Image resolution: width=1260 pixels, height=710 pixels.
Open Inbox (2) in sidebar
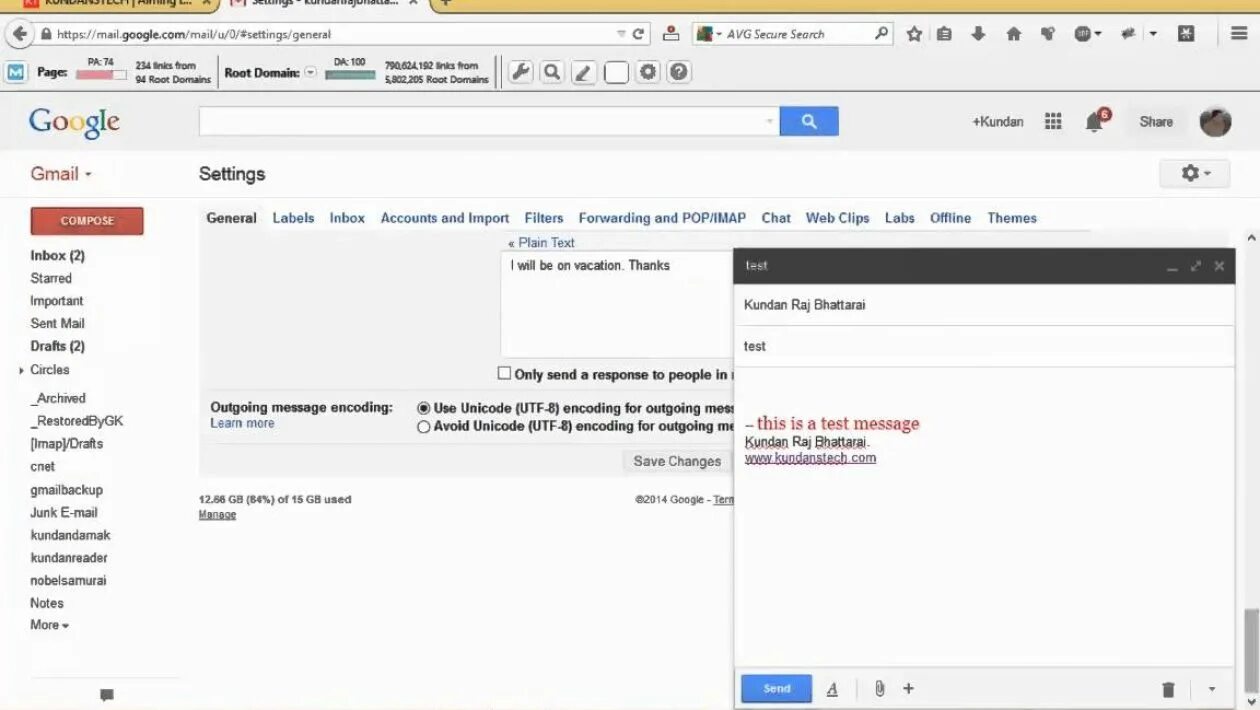pos(58,256)
